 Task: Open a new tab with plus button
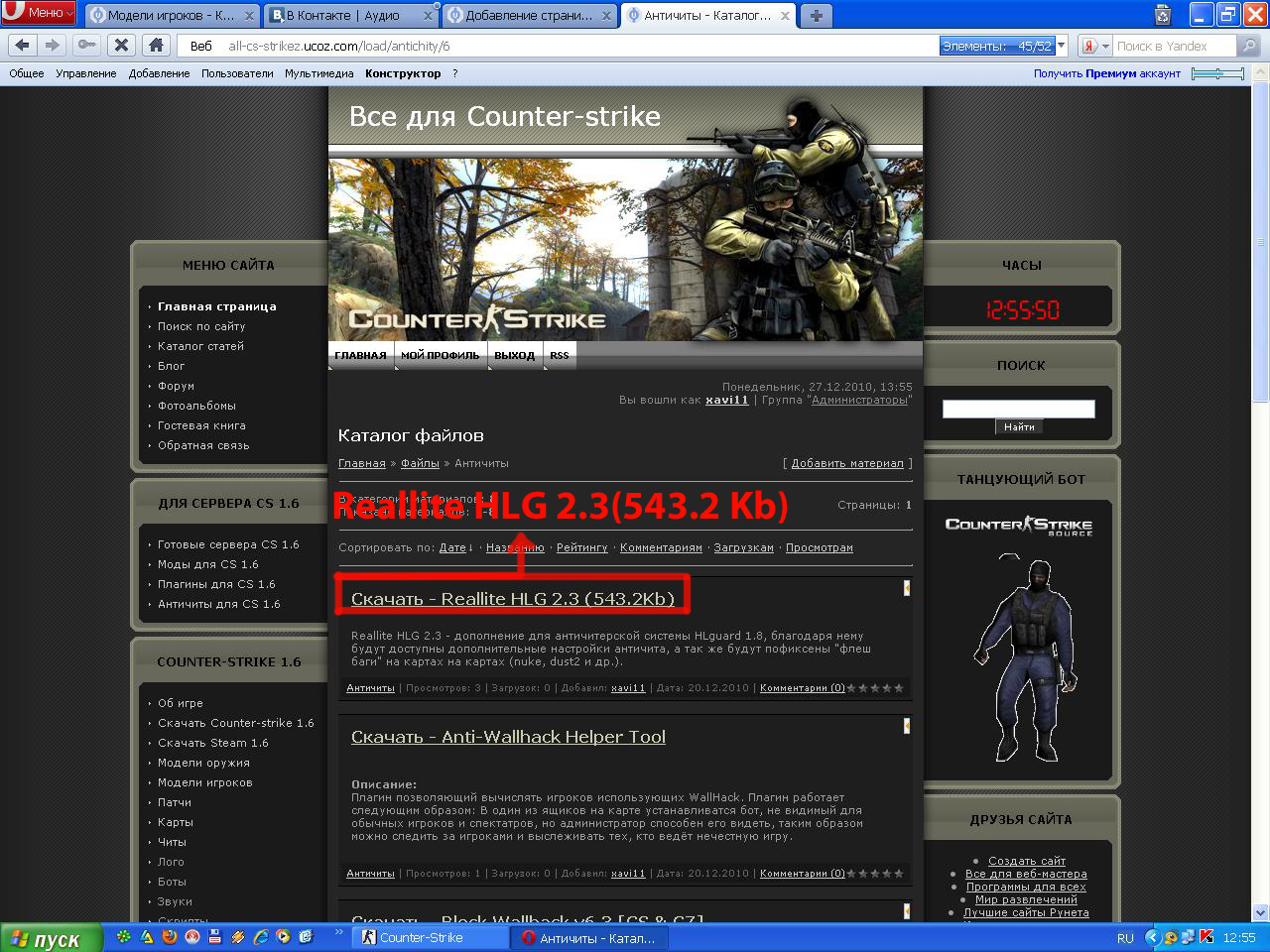[816, 15]
